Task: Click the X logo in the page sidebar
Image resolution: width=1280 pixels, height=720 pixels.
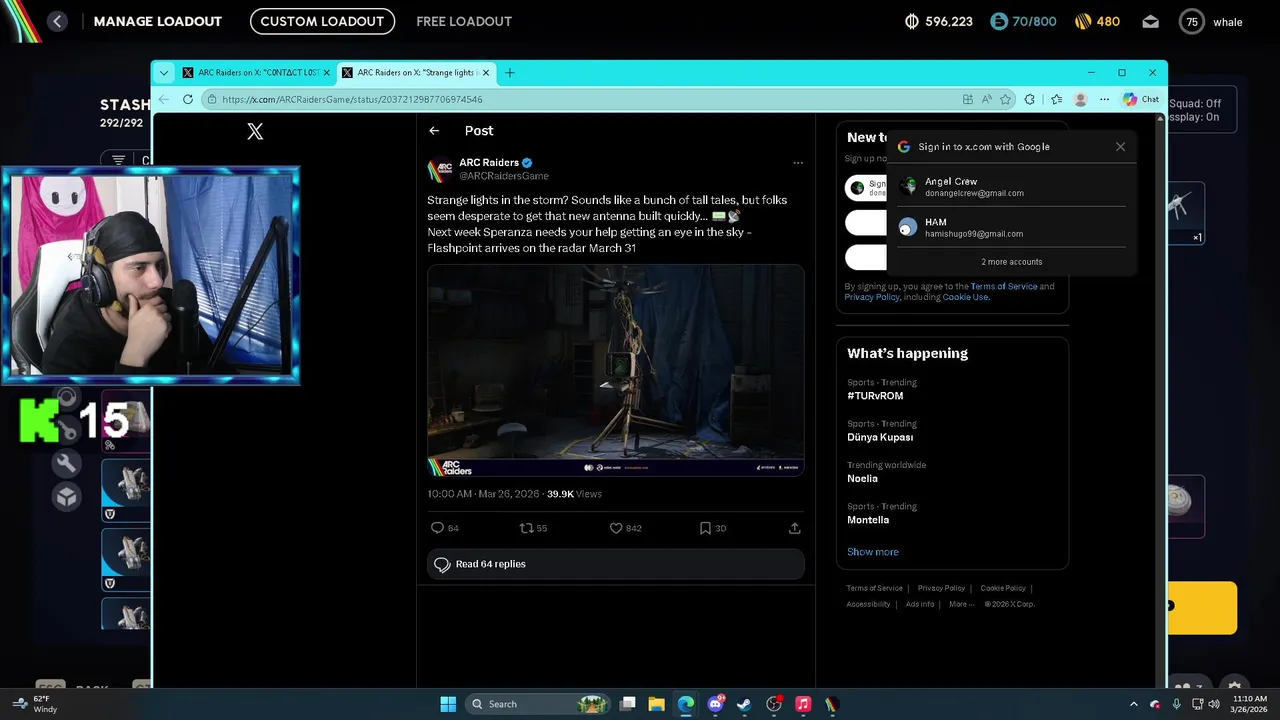Action: pyautogui.click(x=255, y=131)
